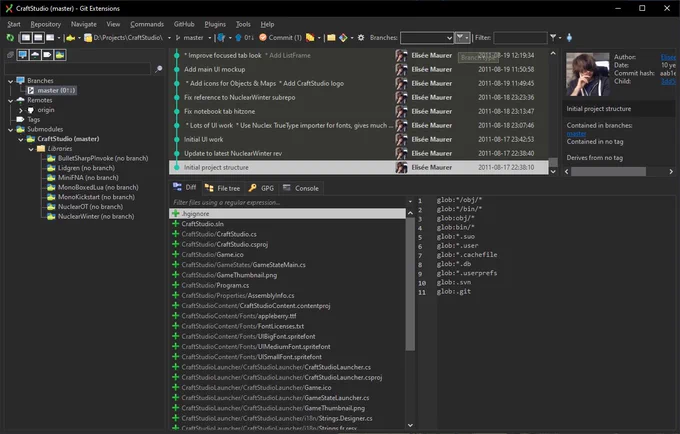Click the Filter text input field
680x434 pixels.
point(520,38)
